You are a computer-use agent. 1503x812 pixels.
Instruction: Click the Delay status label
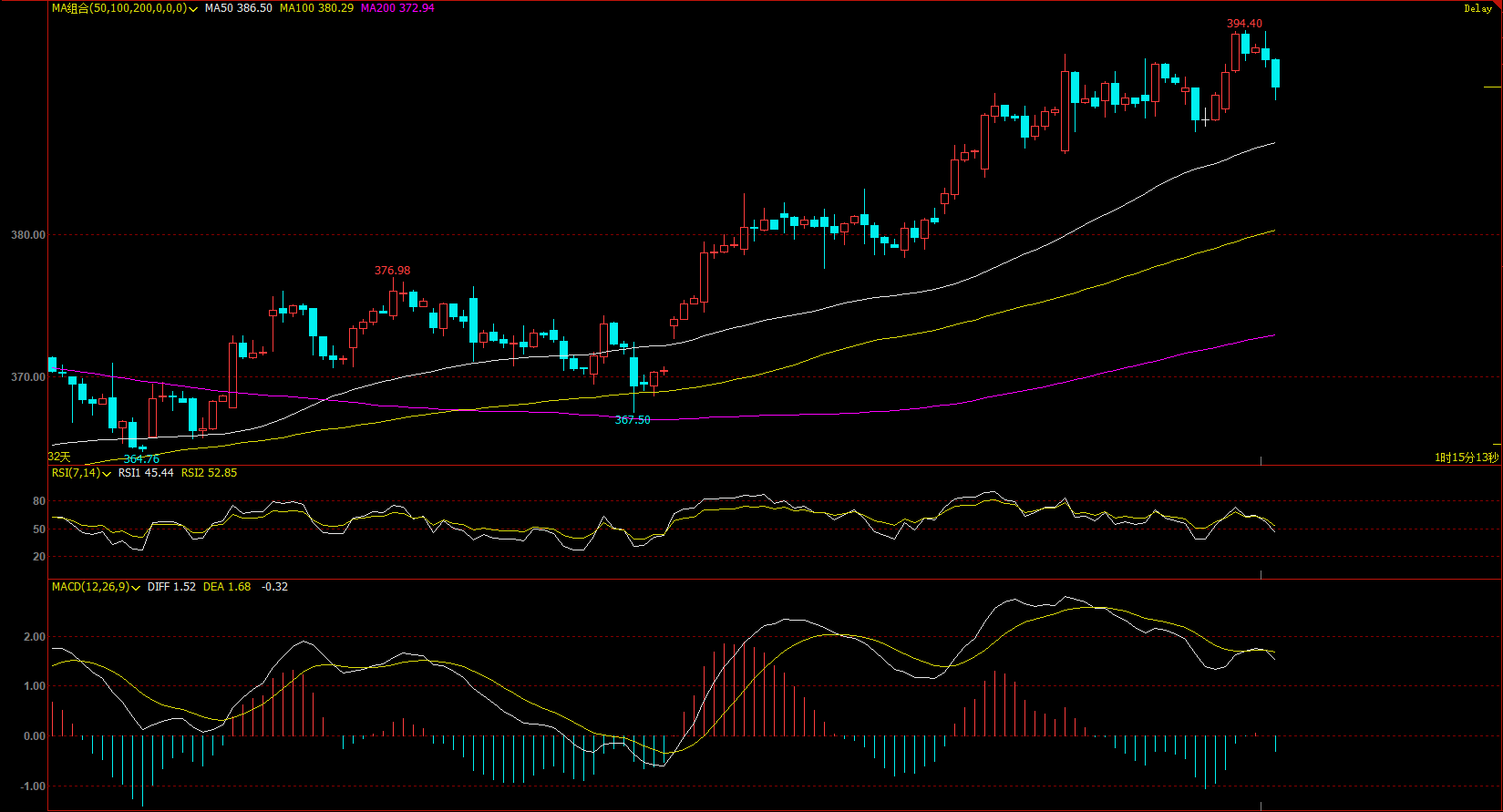(x=1477, y=8)
